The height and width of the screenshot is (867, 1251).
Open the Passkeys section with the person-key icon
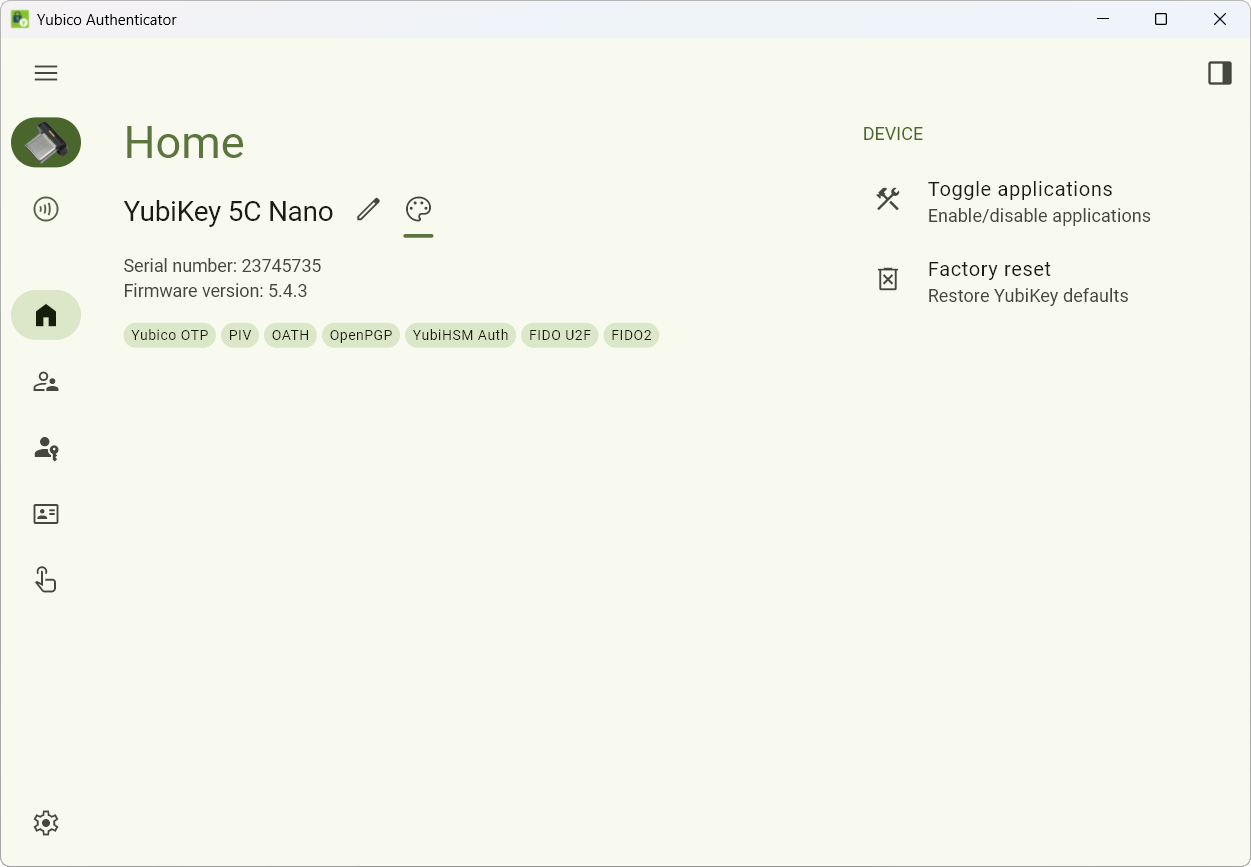point(46,448)
